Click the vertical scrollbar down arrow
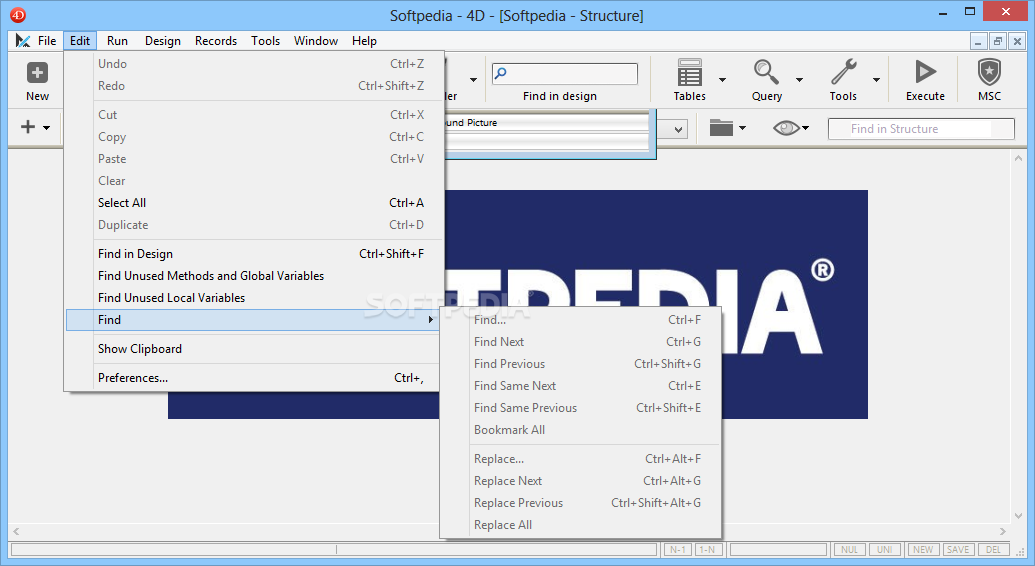 click(x=1018, y=516)
